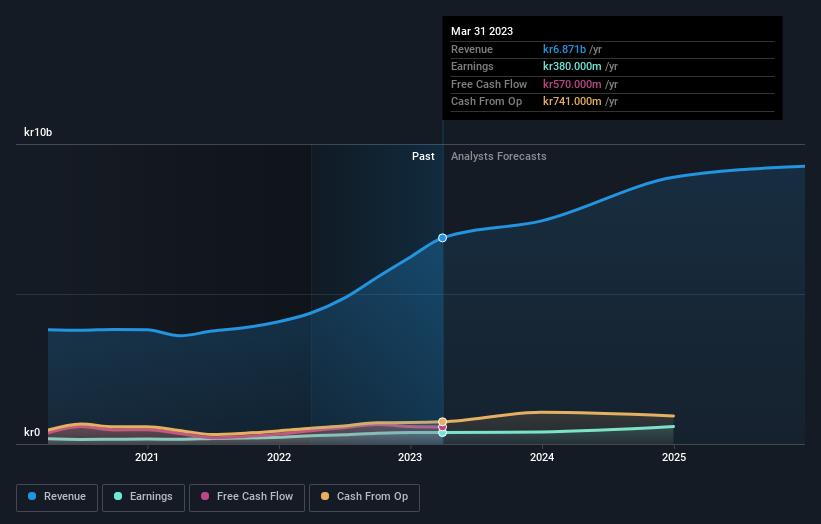Select the 2025 x-axis label
The image size is (821, 524).
[x=674, y=457]
